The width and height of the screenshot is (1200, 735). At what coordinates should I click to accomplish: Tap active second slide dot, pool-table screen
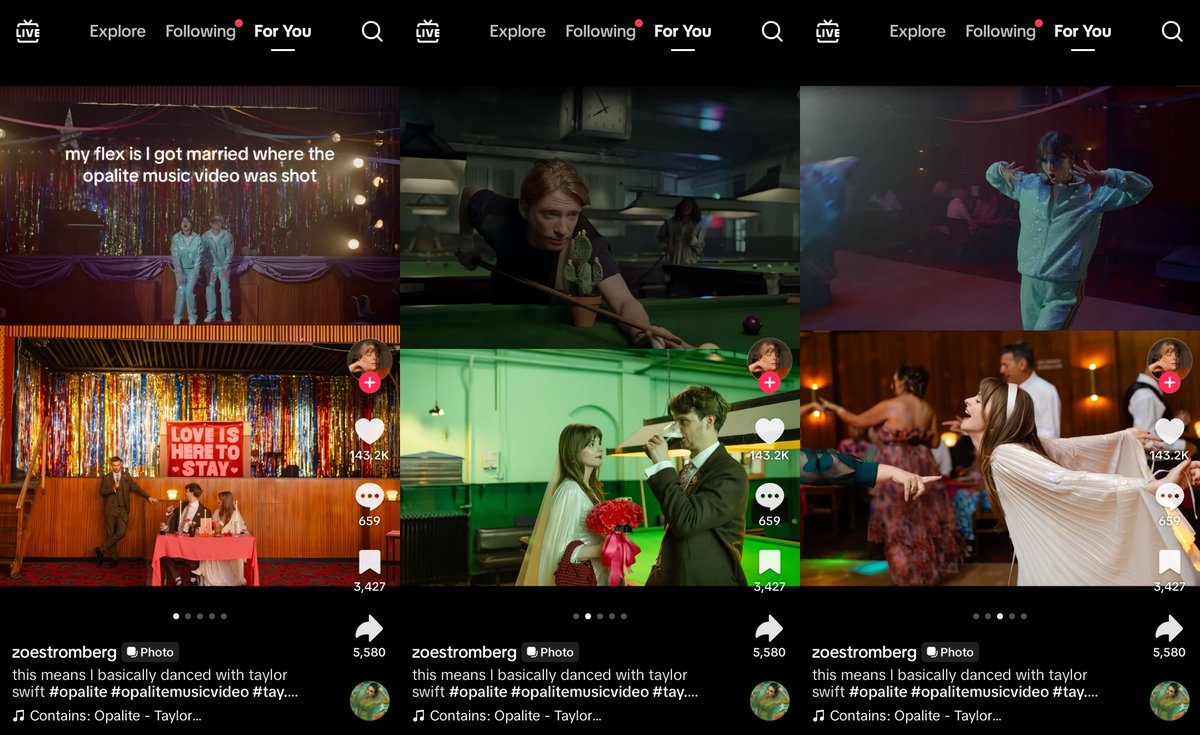(588, 616)
